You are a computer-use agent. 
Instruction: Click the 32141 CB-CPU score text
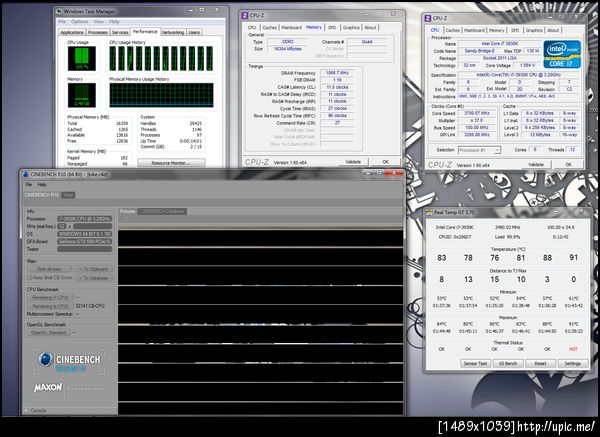(90, 306)
